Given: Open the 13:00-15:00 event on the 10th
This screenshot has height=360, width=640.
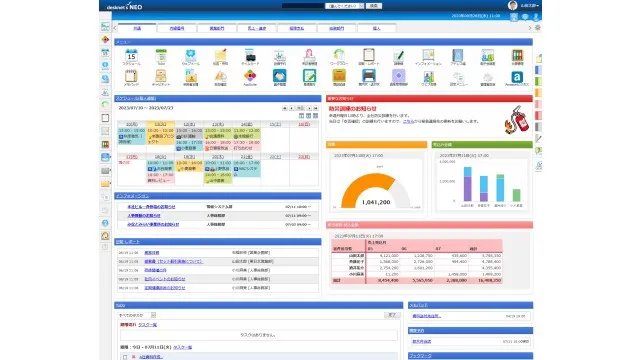Looking at the screenshot, I should click(x=131, y=136).
